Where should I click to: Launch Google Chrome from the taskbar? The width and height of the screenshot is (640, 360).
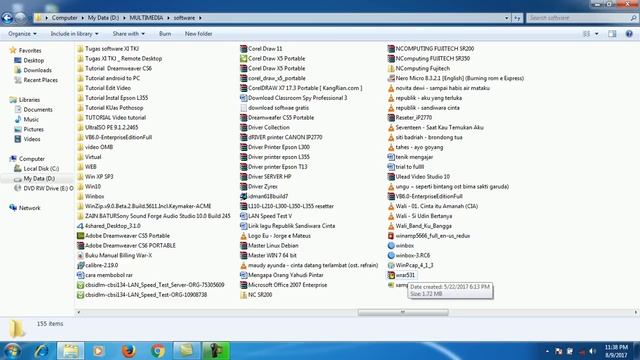point(158,351)
